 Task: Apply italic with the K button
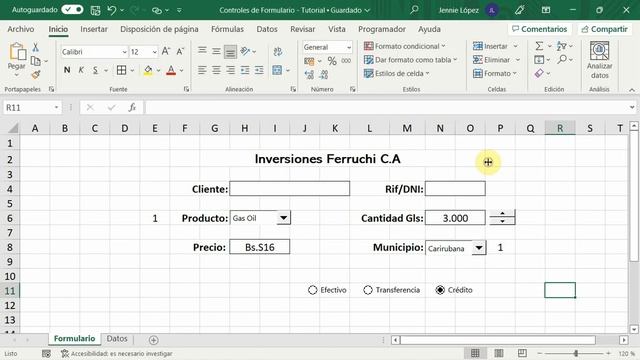point(81,70)
